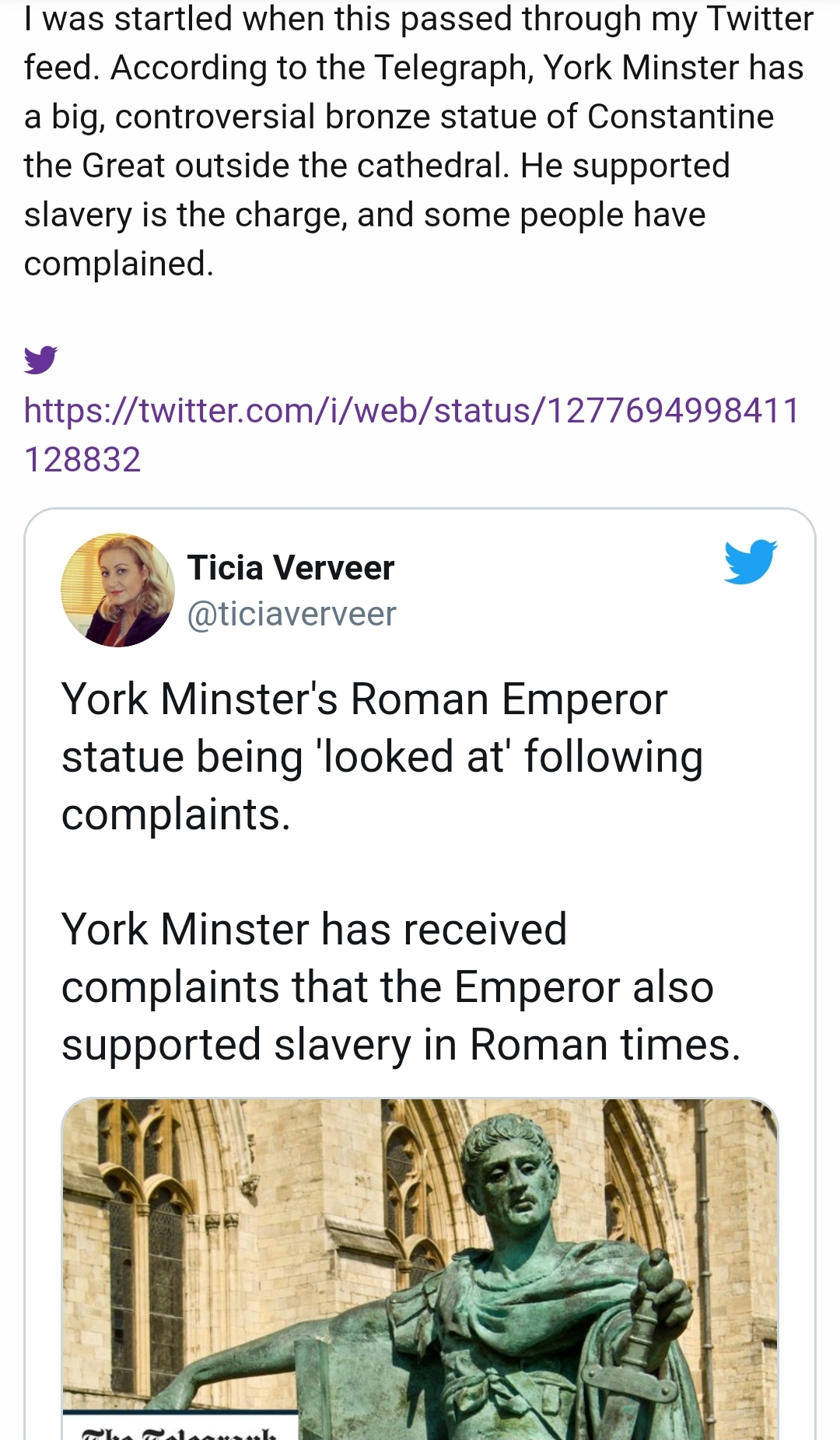Open the twitter.com status link

click(x=411, y=435)
